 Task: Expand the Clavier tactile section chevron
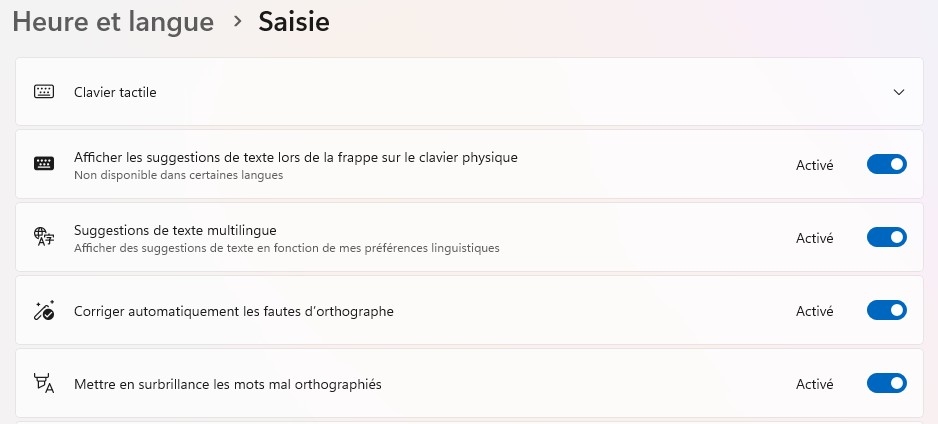click(899, 92)
